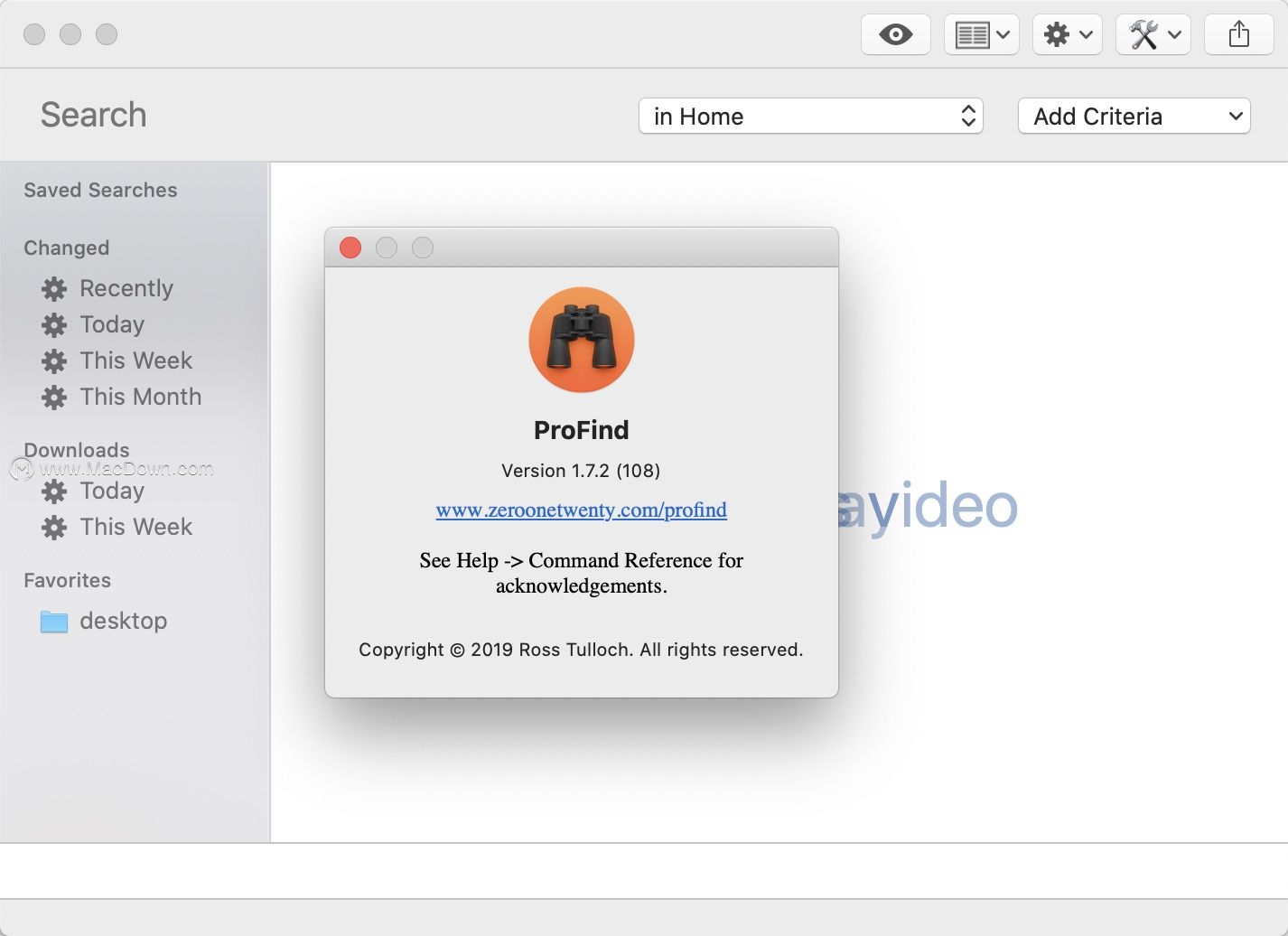Click the gear icon beside This Week under Downloads
The height and width of the screenshot is (936, 1288).
coord(54,528)
